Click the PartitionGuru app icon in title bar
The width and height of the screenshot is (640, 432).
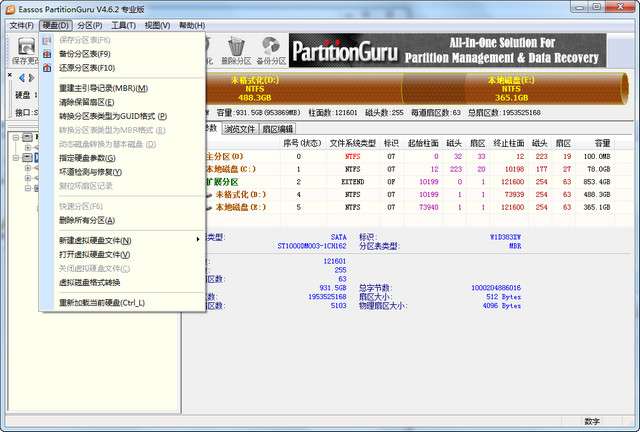tap(10, 9)
